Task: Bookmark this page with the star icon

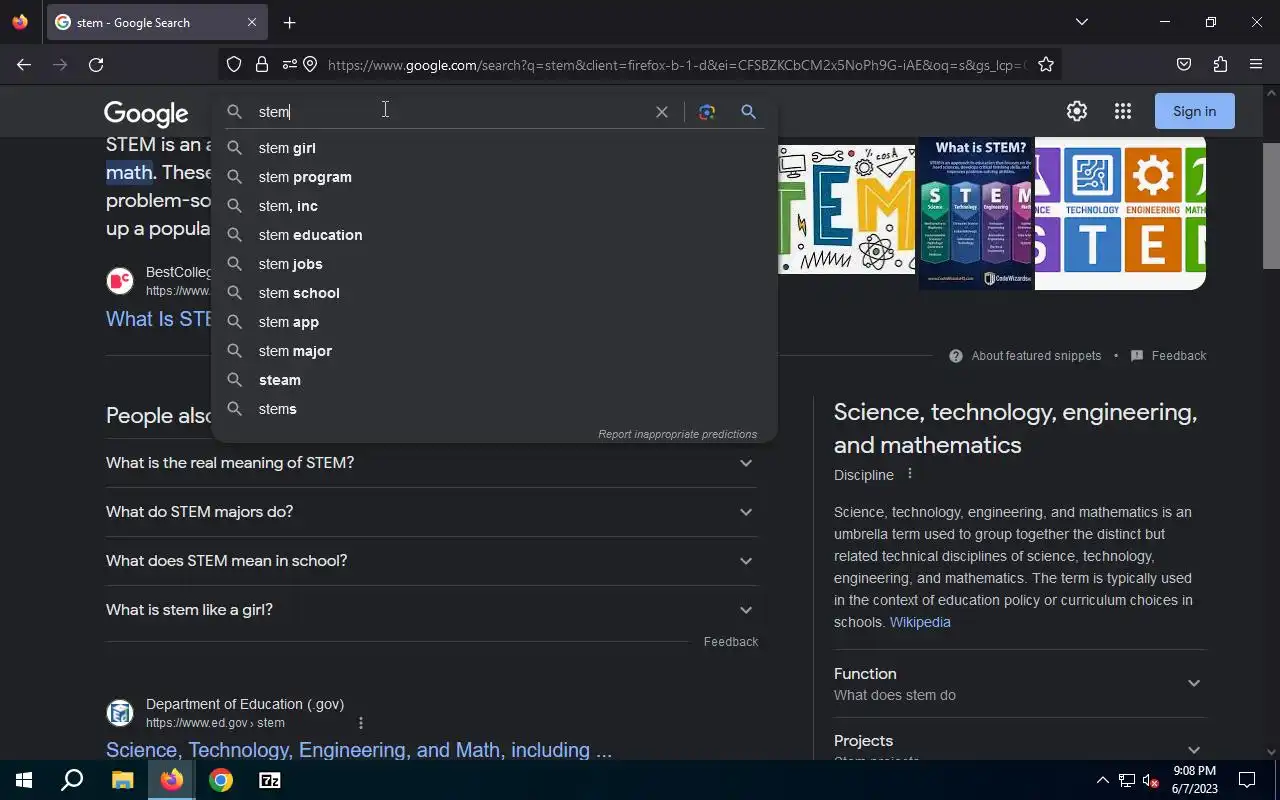Action: coord(1046,65)
